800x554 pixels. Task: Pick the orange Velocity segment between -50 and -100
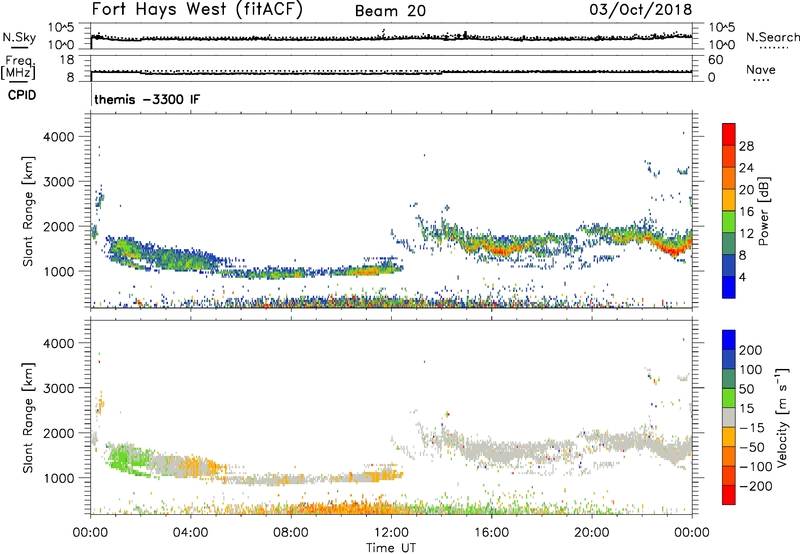point(729,456)
